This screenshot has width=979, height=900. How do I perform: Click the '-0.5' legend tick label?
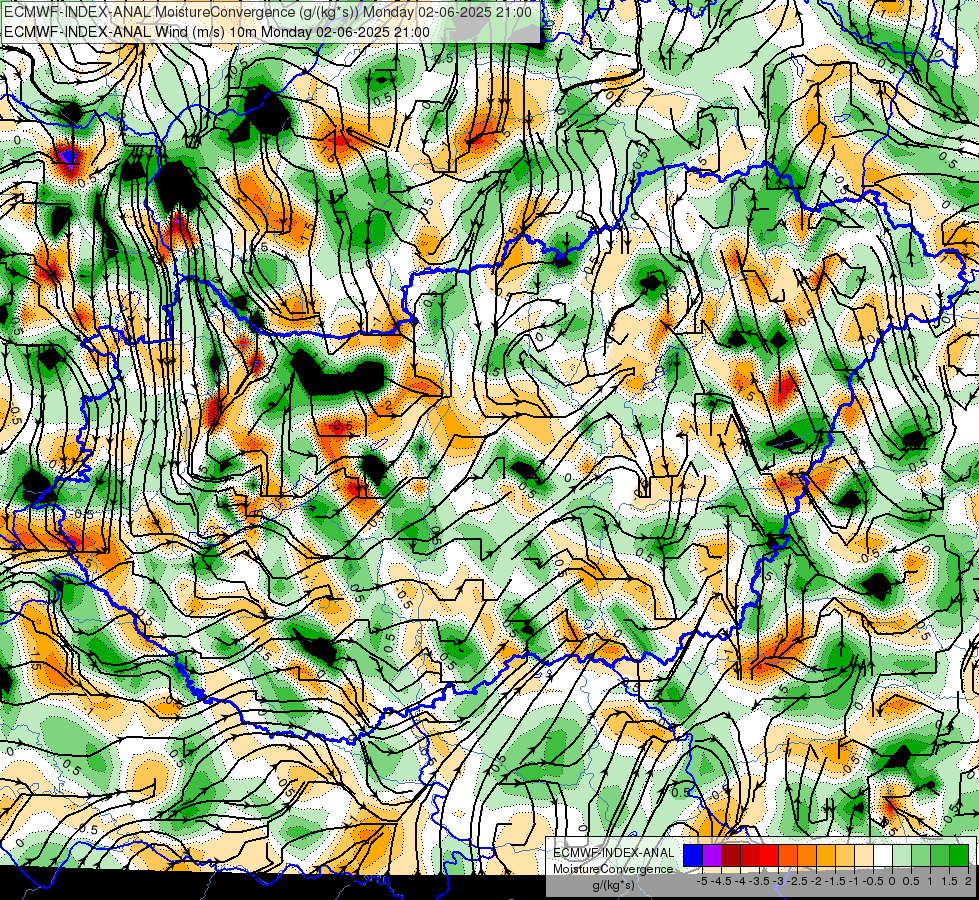(x=873, y=881)
